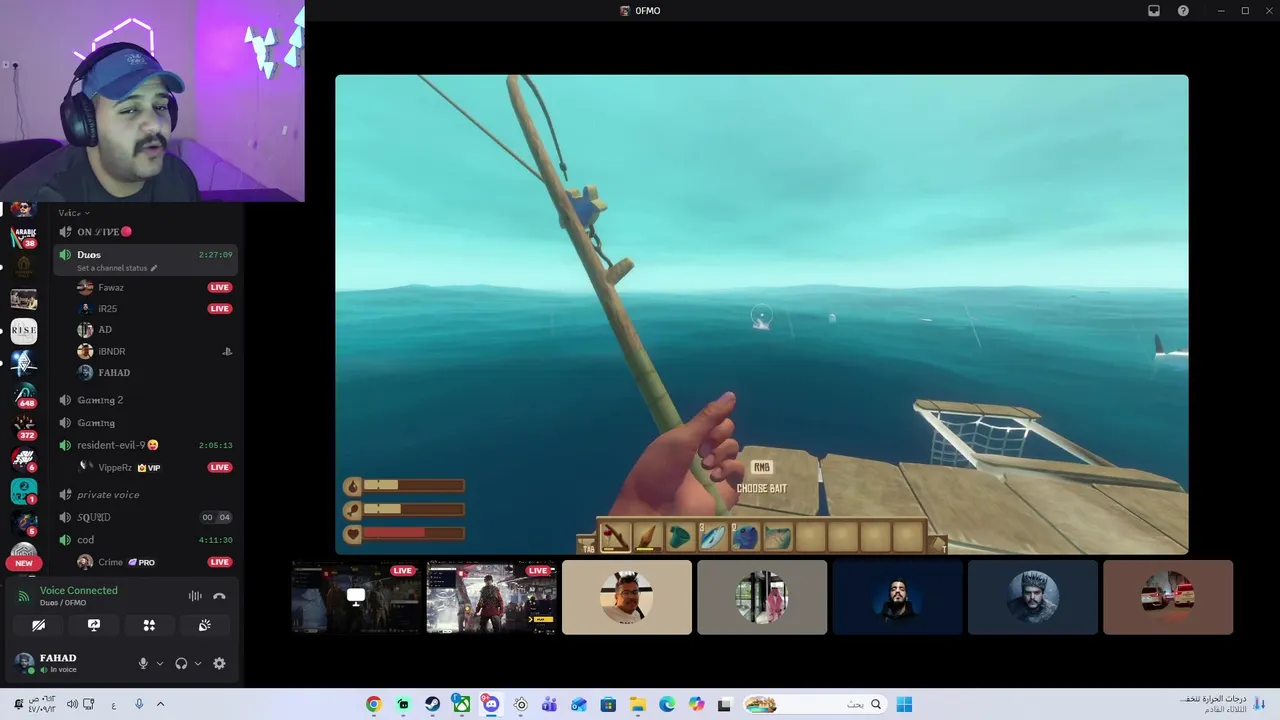Open server icon with 648 badge
The height and width of the screenshot is (720, 1280).
(x=24, y=394)
